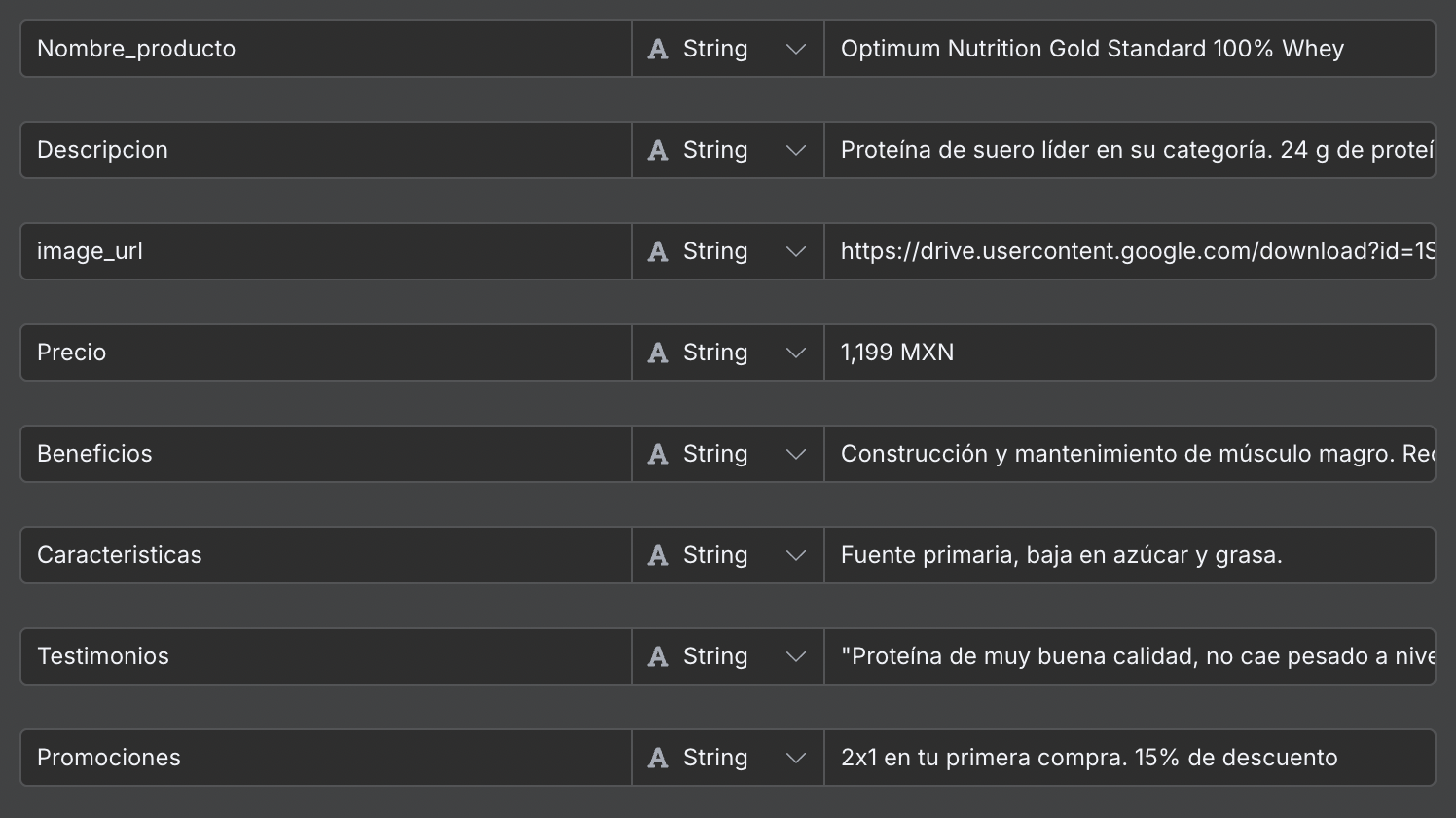This screenshot has height=818, width=1456.
Task: Edit the Nombre_producto field name
Action: pyautogui.click(x=325, y=50)
